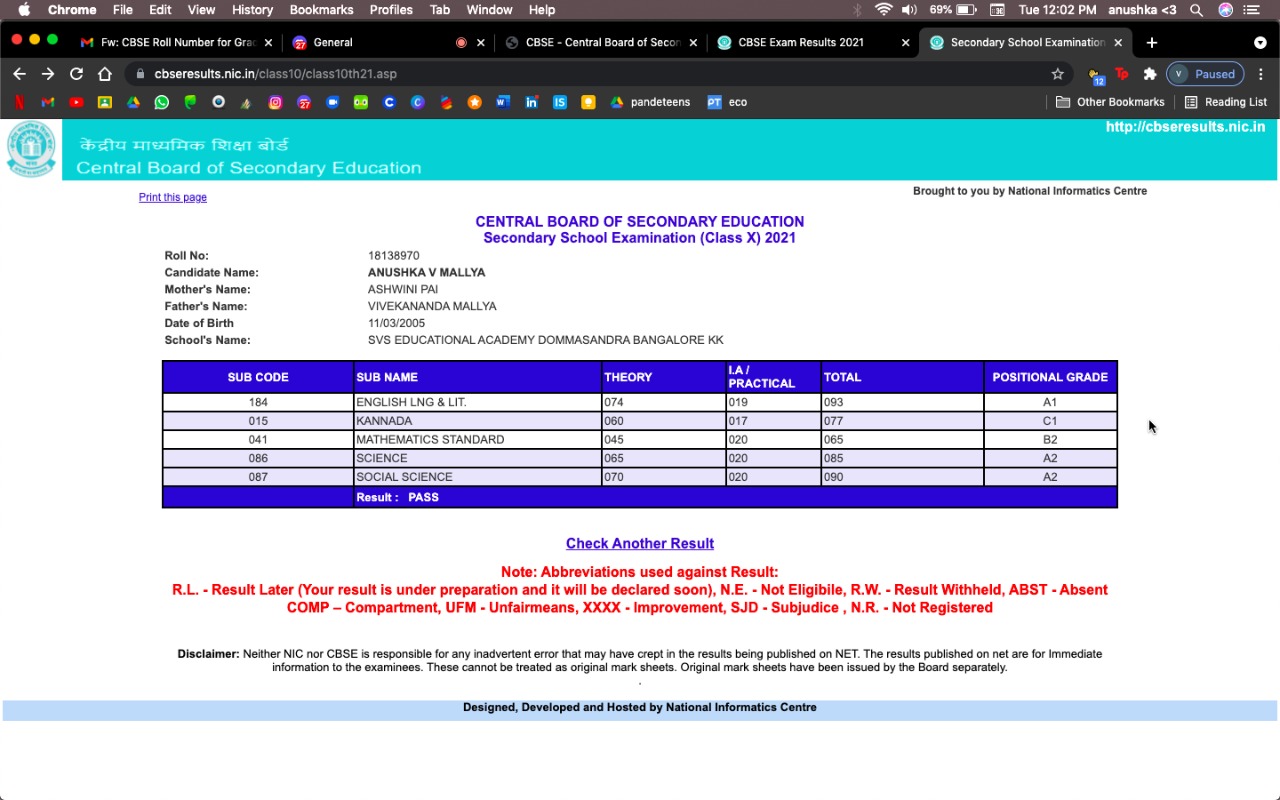Open the Apple menu

click(24, 10)
